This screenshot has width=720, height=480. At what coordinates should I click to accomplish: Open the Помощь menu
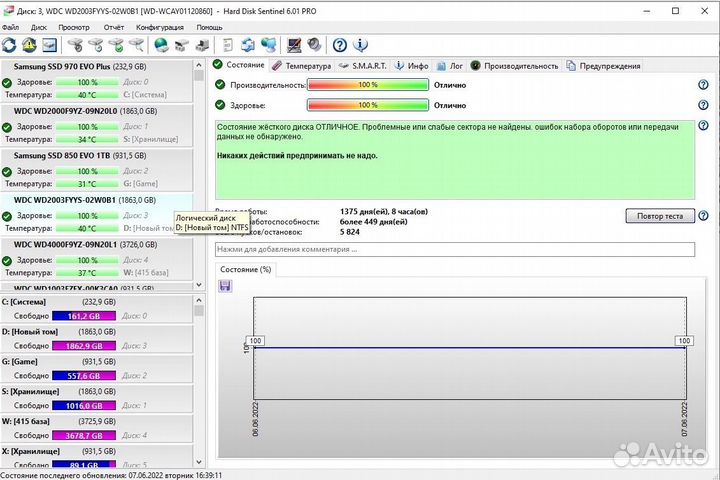pyautogui.click(x=209, y=28)
